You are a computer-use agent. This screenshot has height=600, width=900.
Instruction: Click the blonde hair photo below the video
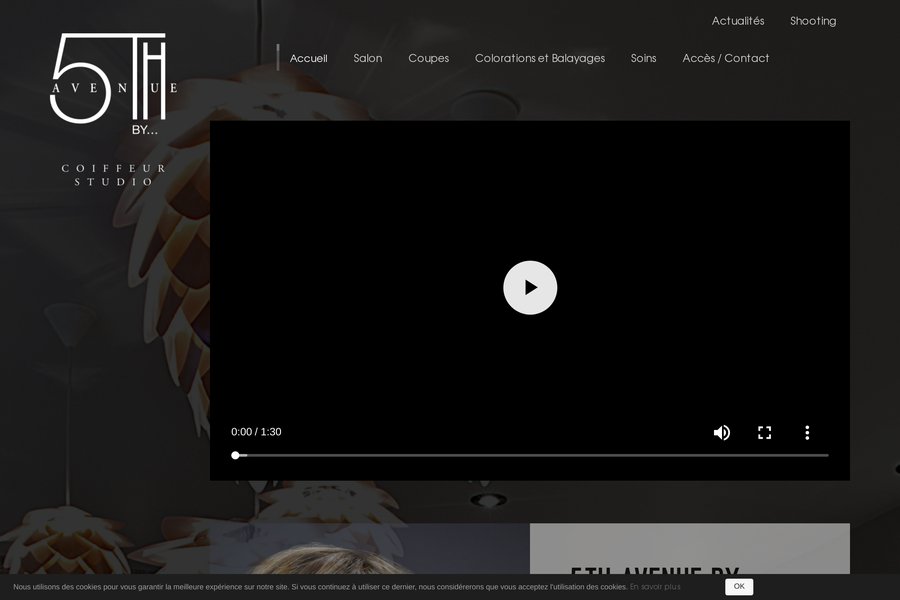tap(370, 548)
